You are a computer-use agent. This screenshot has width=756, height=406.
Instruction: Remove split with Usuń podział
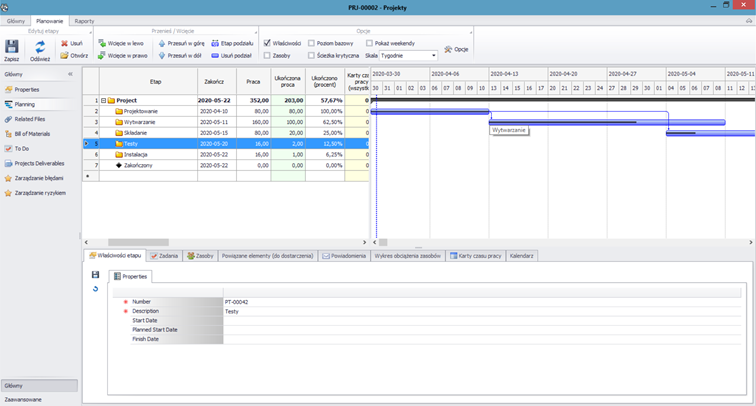point(231,55)
